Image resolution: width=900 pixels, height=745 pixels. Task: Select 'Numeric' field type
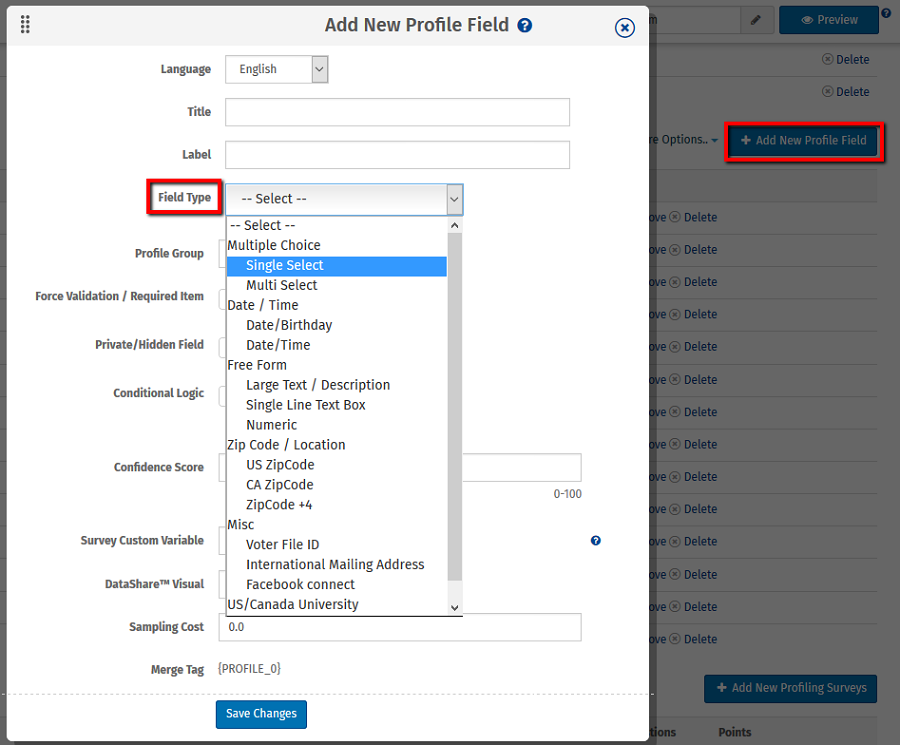point(337,425)
